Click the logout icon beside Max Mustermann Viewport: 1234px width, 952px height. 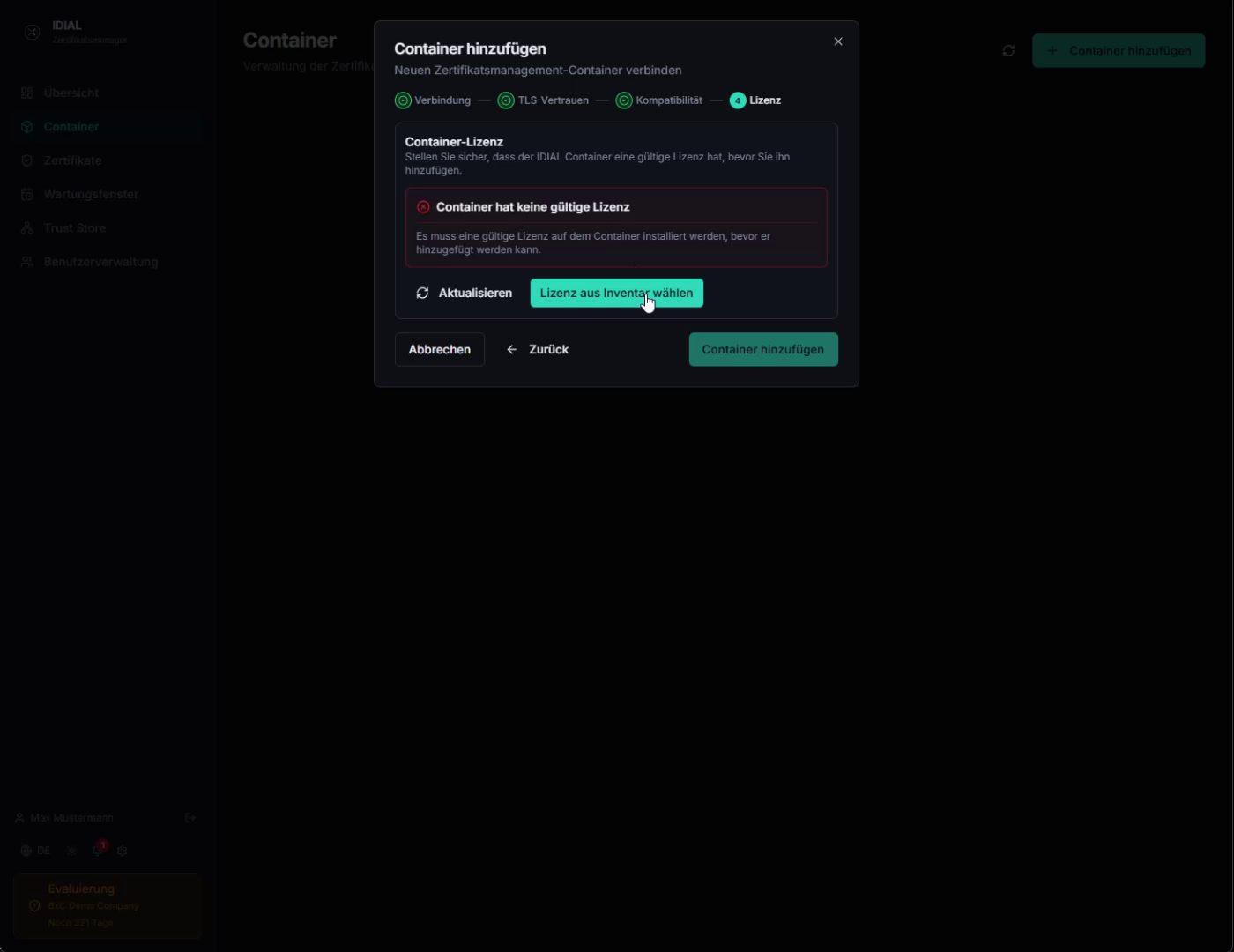[190, 818]
